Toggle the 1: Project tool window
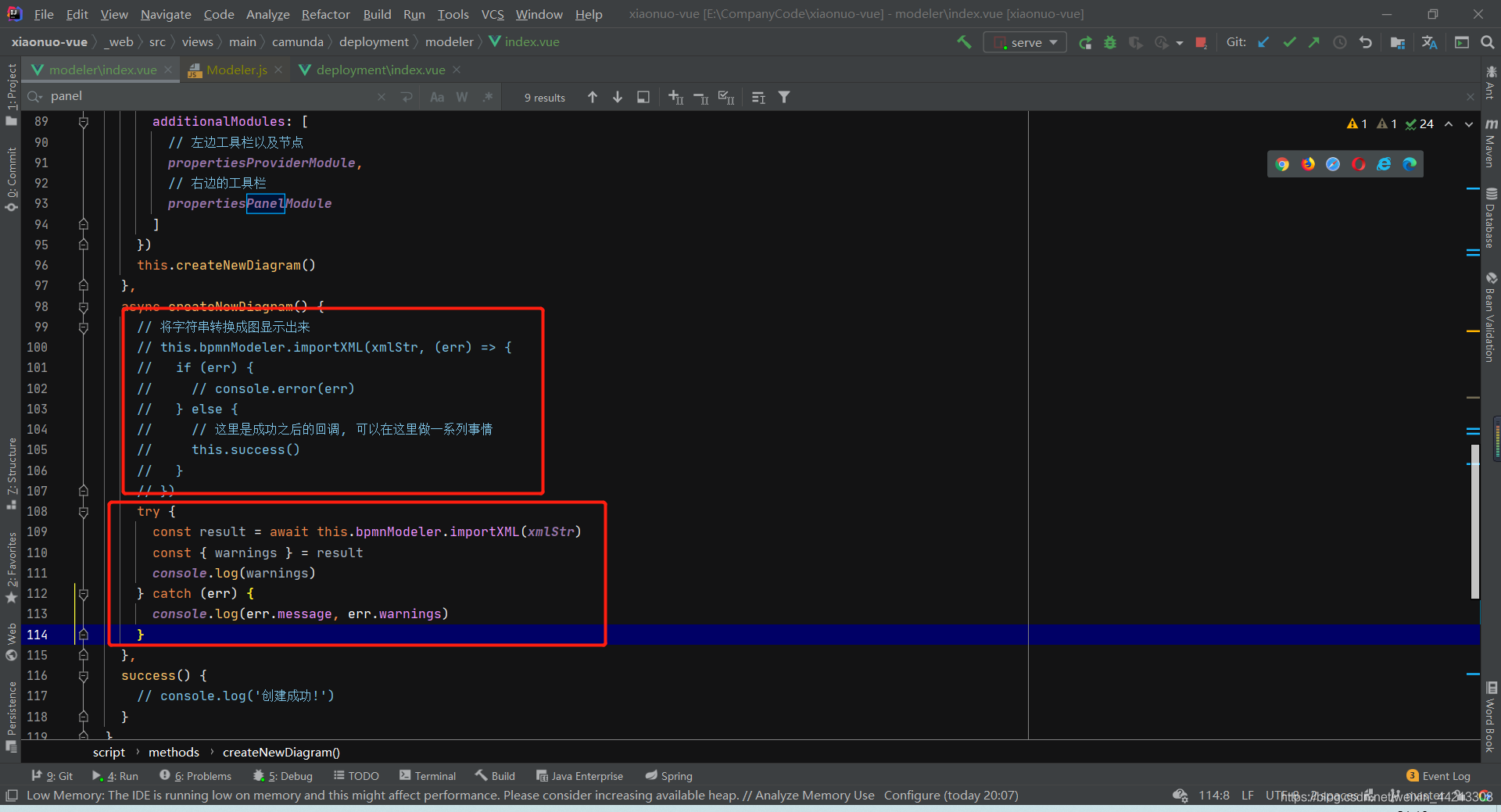Image resolution: width=1501 pixels, height=812 pixels. coord(11,94)
